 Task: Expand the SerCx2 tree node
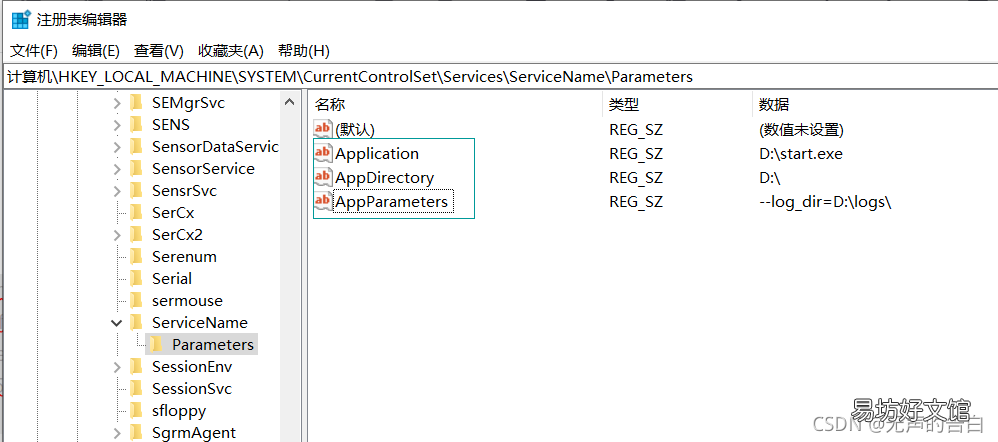(x=116, y=235)
